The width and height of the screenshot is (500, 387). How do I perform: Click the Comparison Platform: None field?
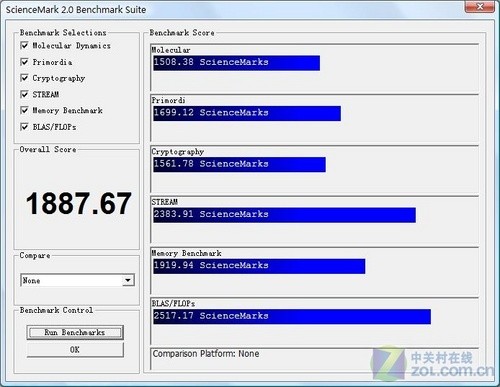[315, 359]
